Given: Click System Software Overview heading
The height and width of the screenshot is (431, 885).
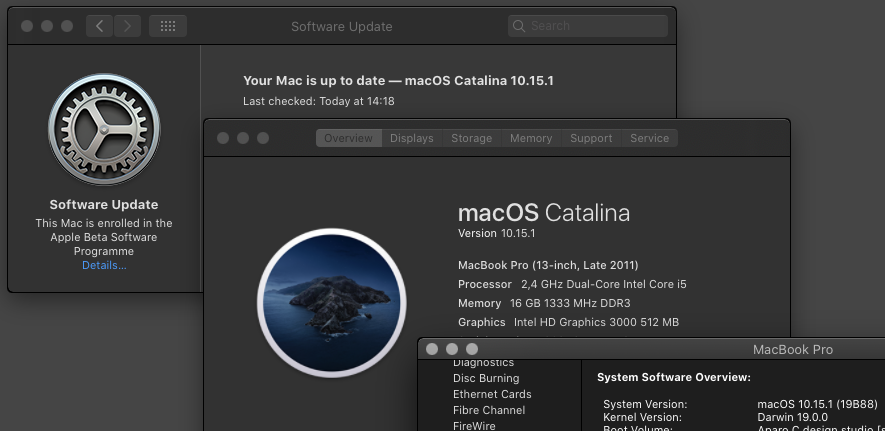Looking at the screenshot, I should (x=674, y=377).
